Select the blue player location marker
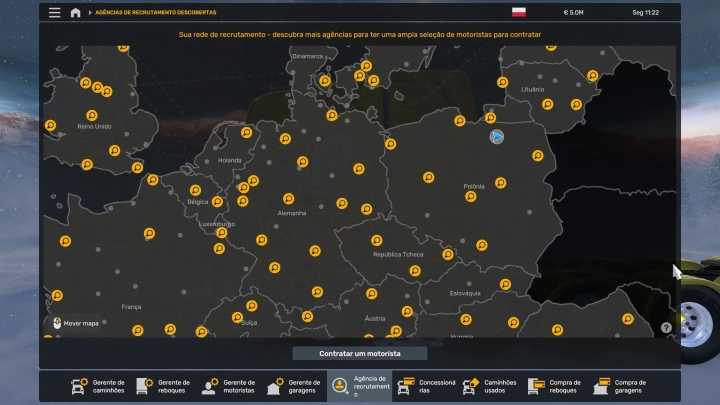 coord(496,136)
